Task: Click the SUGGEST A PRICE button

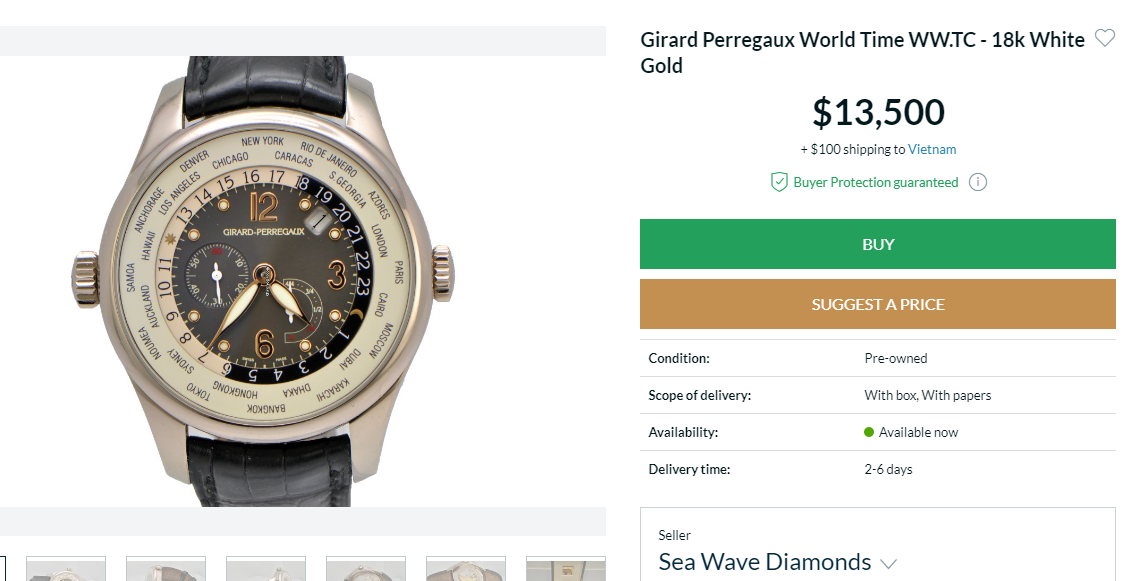Action: coord(878,304)
